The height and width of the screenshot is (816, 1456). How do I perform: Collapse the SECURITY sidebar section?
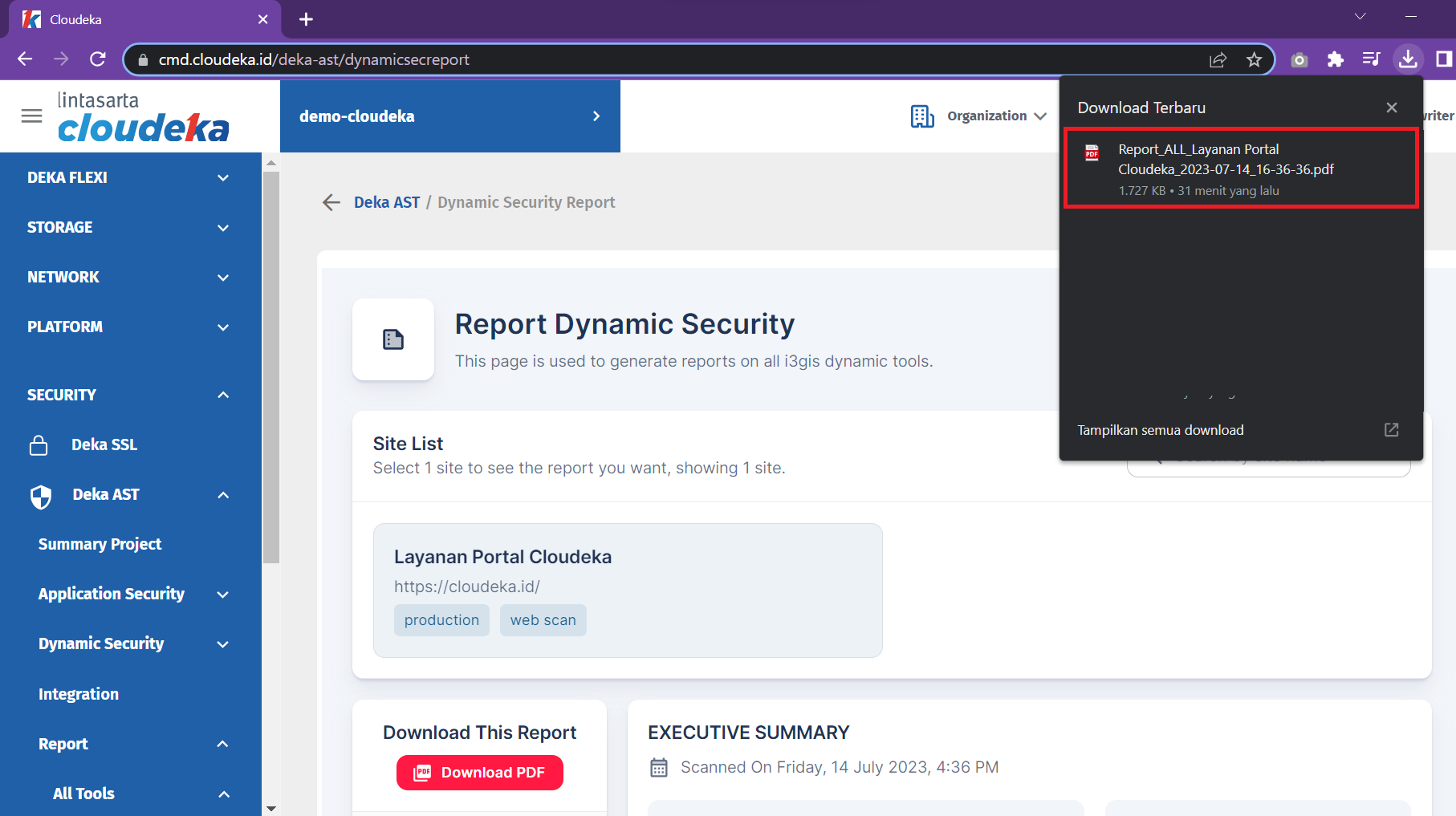pyautogui.click(x=128, y=395)
